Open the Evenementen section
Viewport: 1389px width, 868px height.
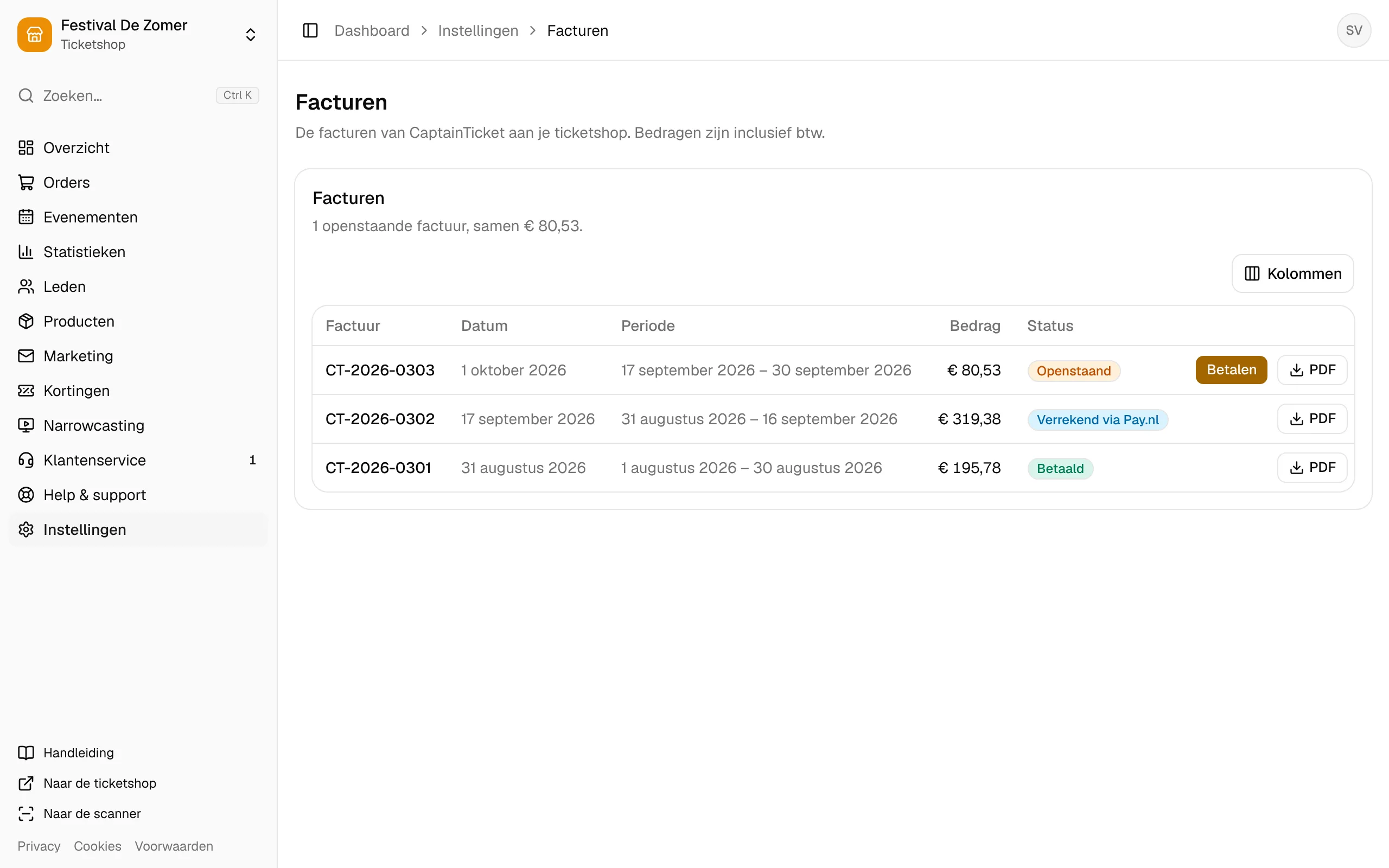click(138, 217)
